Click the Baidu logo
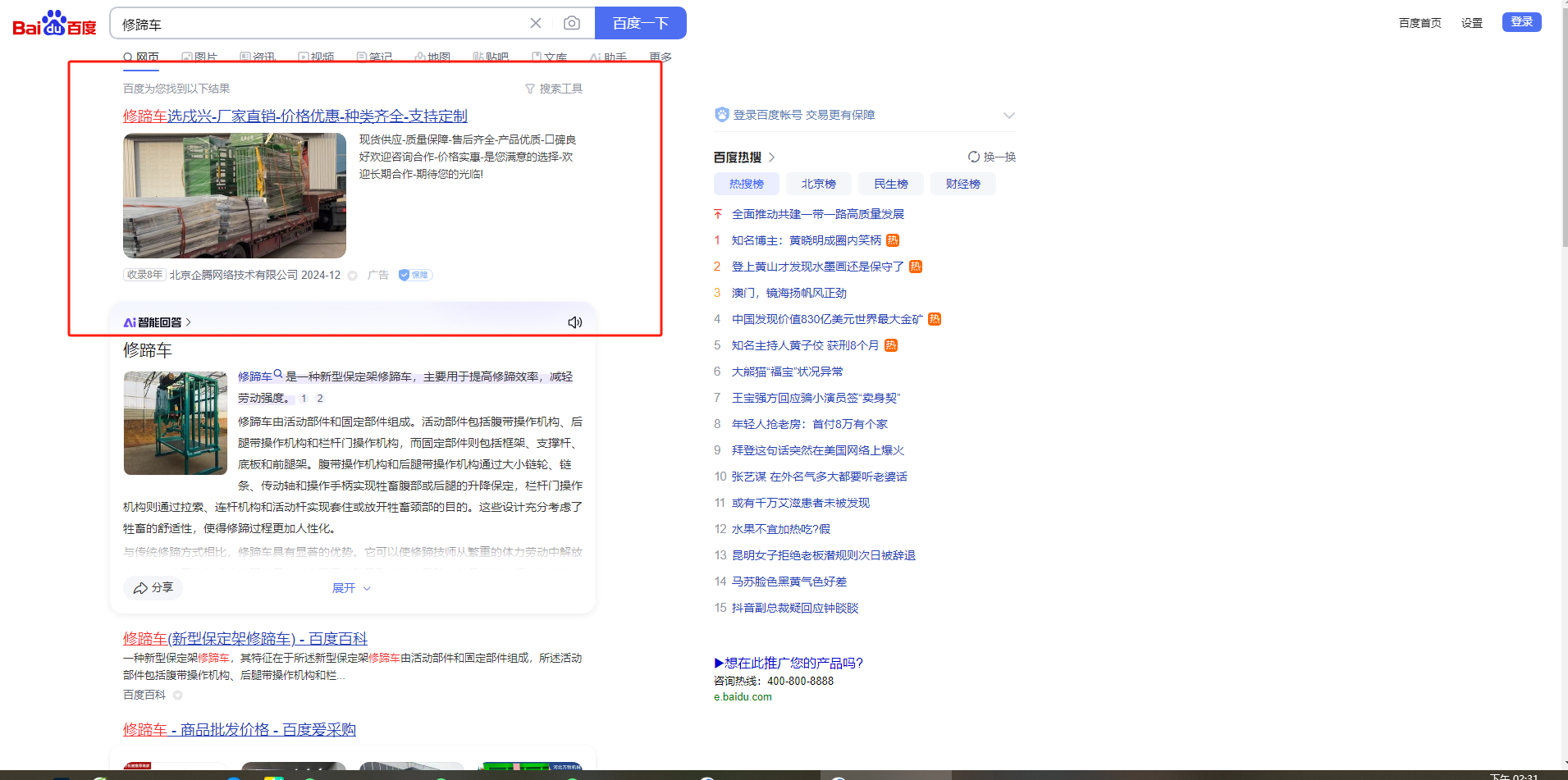Screen dimensions: 1568x780 pyautogui.click(x=54, y=24)
